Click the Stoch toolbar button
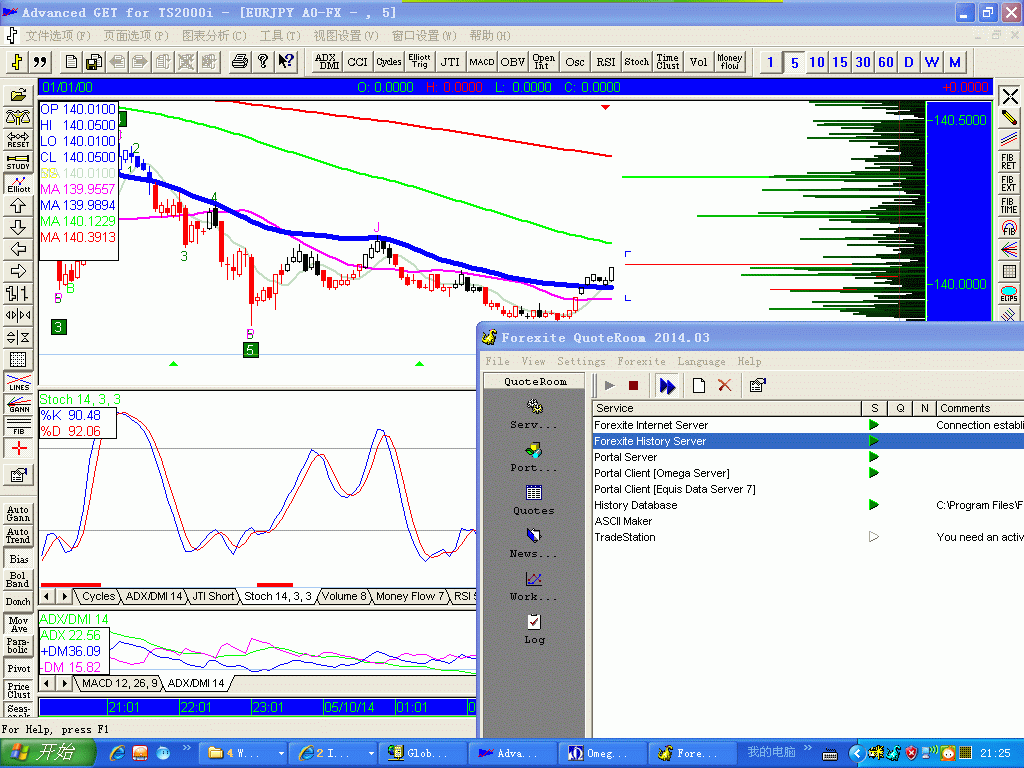 (636, 62)
